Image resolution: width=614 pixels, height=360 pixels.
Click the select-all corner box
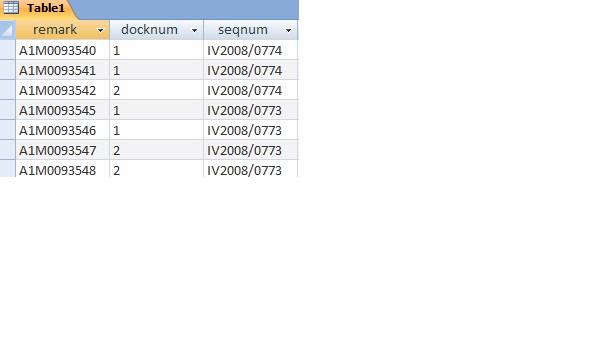click(x=7, y=30)
